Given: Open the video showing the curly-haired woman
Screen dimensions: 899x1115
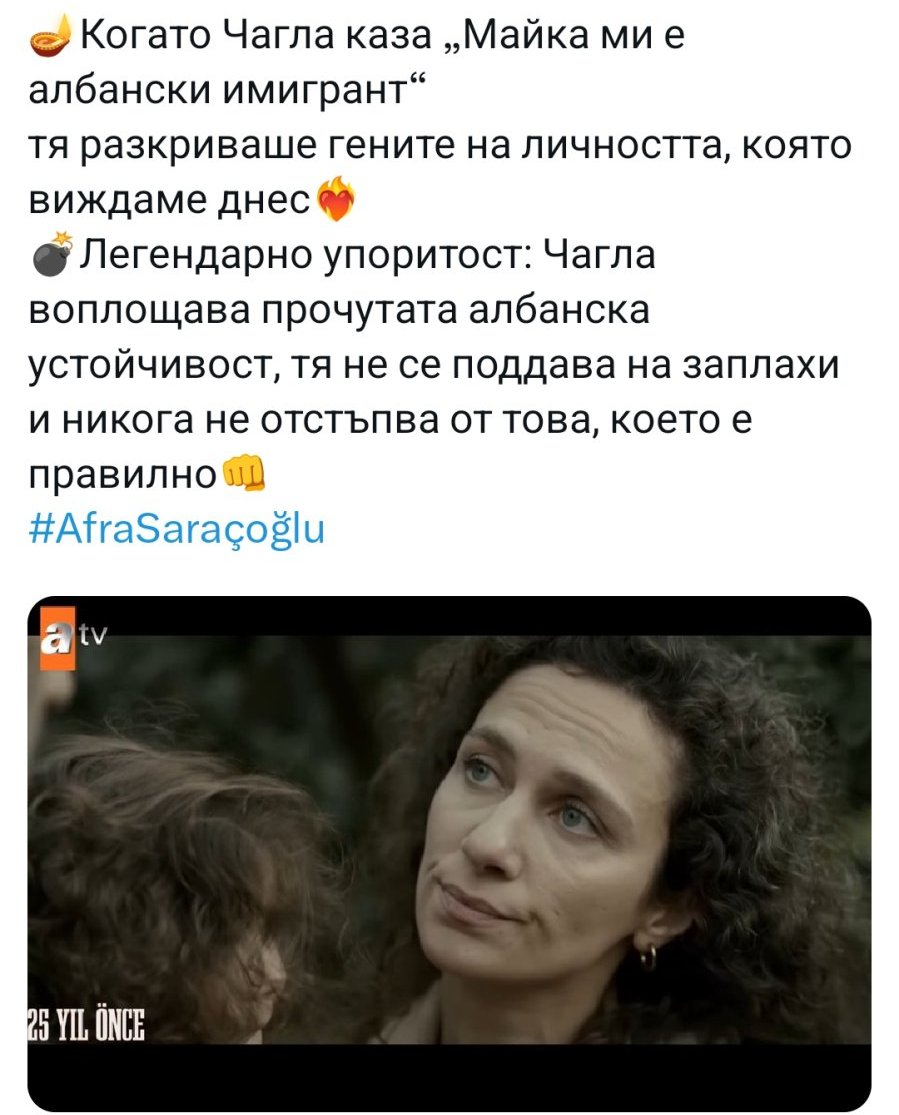Looking at the screenshot, I should 450,853.
